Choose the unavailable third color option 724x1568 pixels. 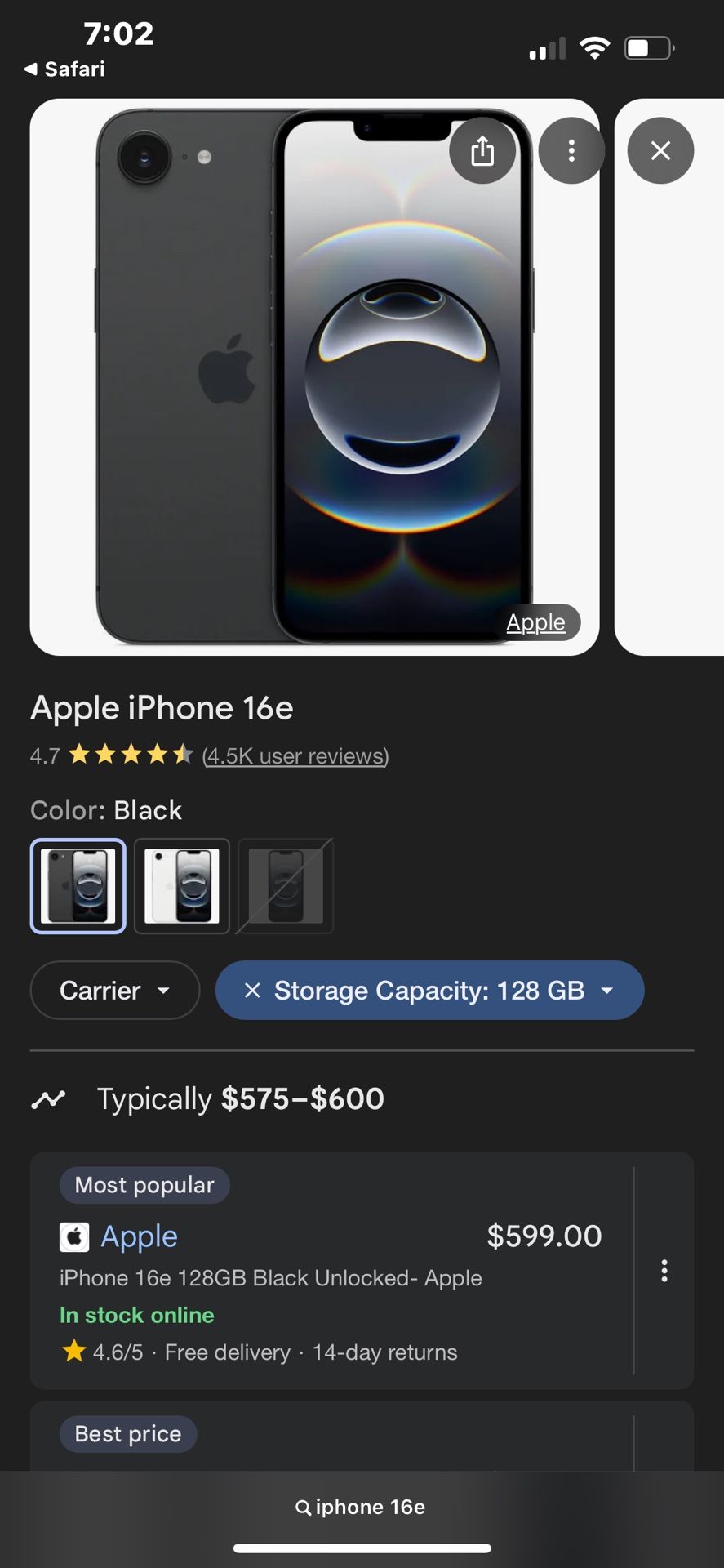pos(286,886)
